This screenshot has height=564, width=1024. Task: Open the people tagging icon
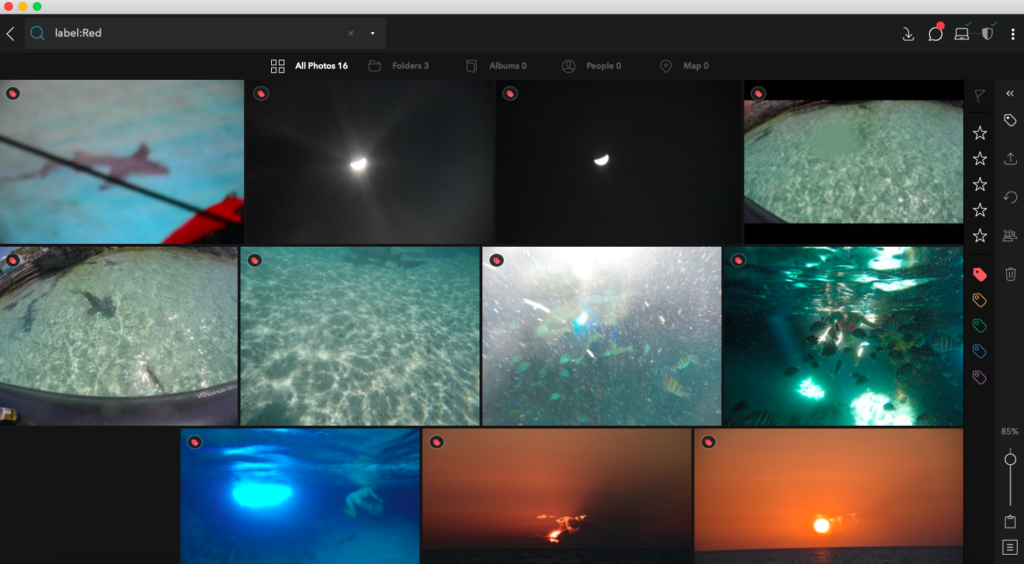[1010, 236]
